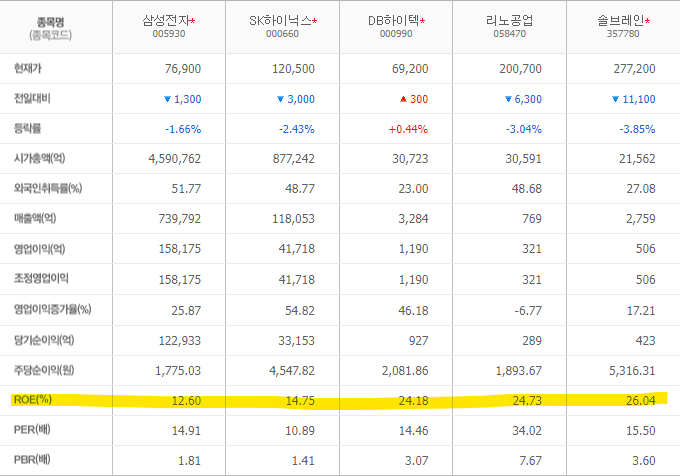
Task: Select the 영업이익(억) row label
Action: point(39,249)
